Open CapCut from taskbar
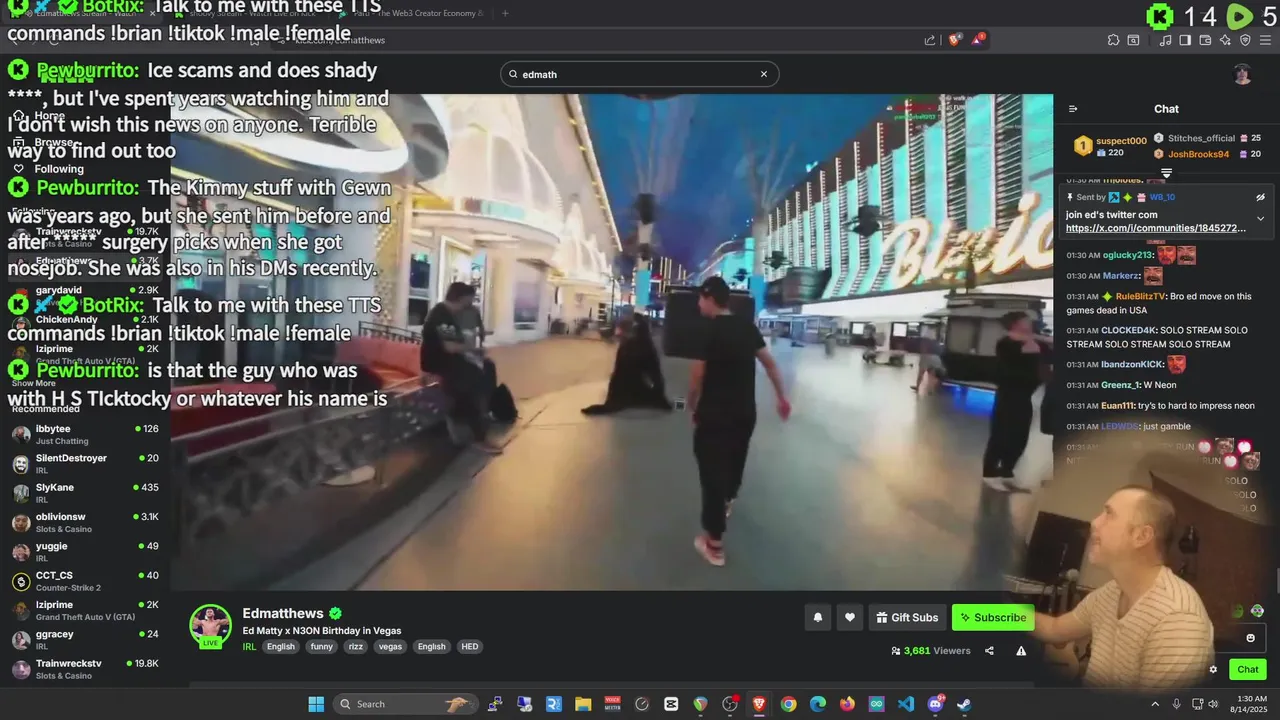The width and height of the screenshot is (1280, 720). [671, 704]
